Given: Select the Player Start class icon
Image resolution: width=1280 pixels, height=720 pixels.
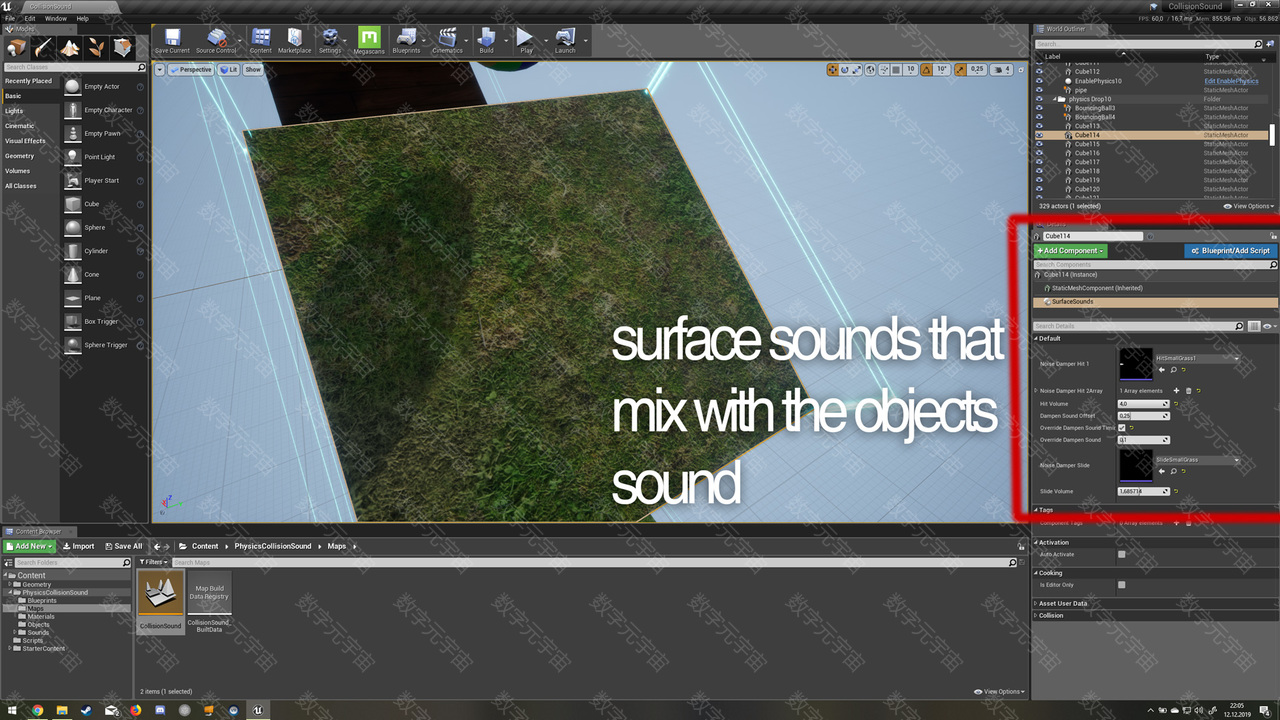Looking at the screenshot, I should click(73, 180).
